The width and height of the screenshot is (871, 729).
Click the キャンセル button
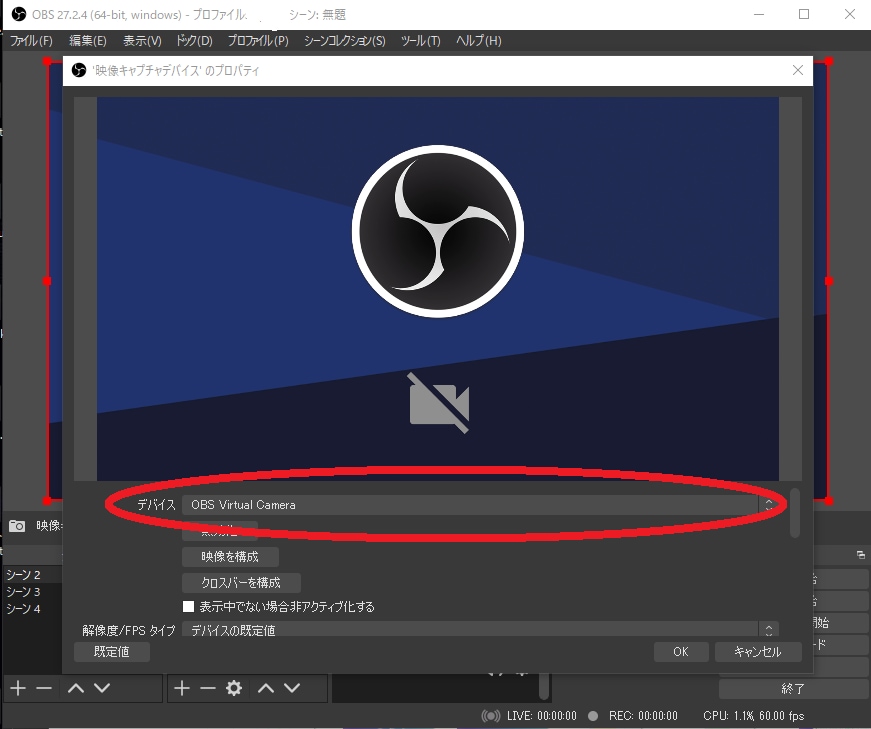coord(758,651)
